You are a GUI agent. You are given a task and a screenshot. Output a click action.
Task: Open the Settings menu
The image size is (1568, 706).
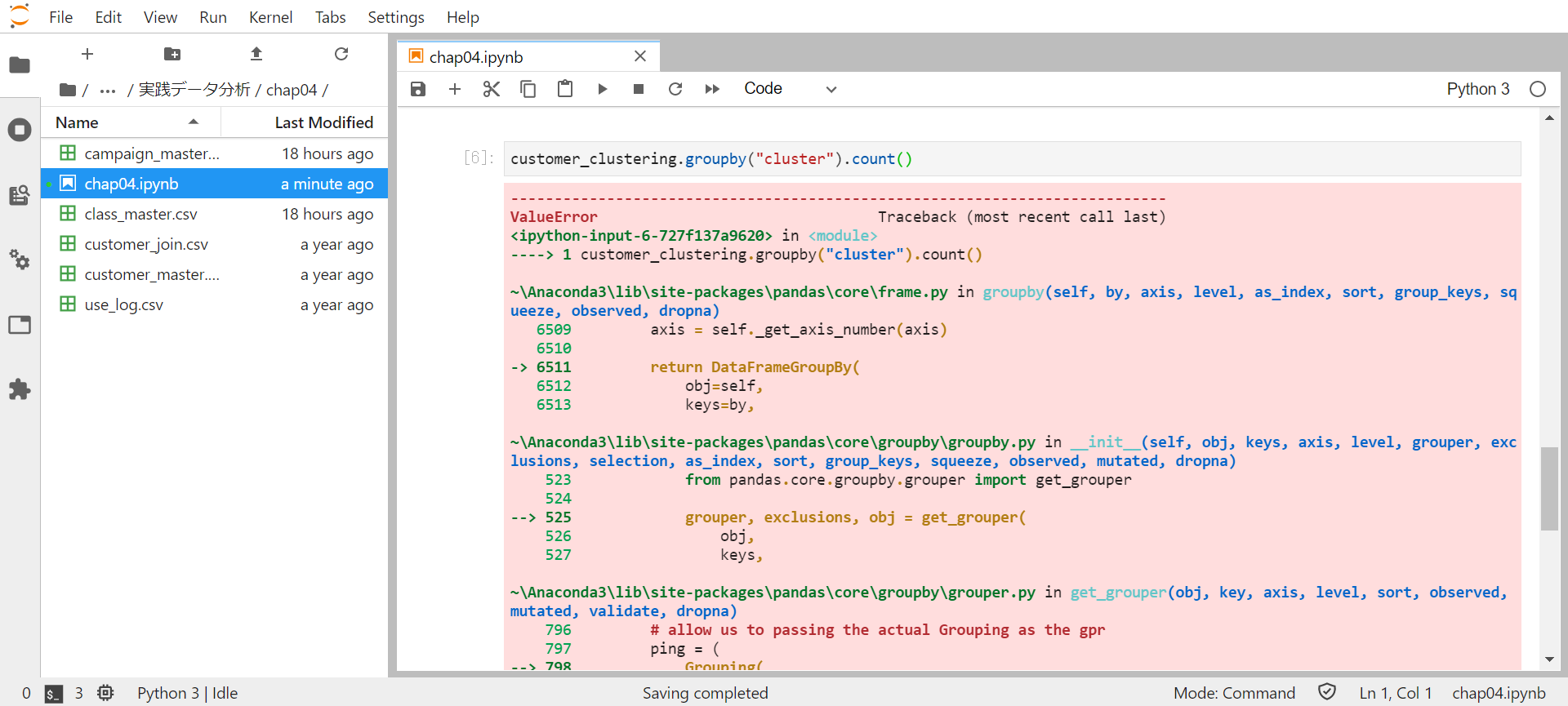tap(395, 17)
